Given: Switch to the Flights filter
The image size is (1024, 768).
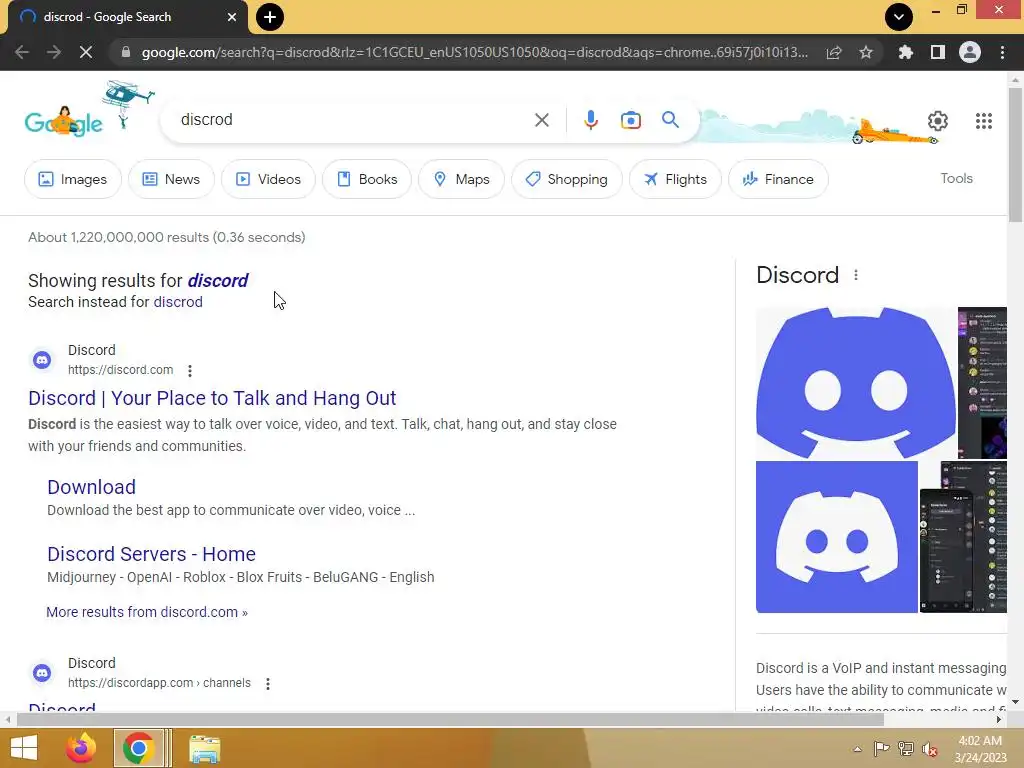Looking at the screenshot, I should (x=675, y=179).
